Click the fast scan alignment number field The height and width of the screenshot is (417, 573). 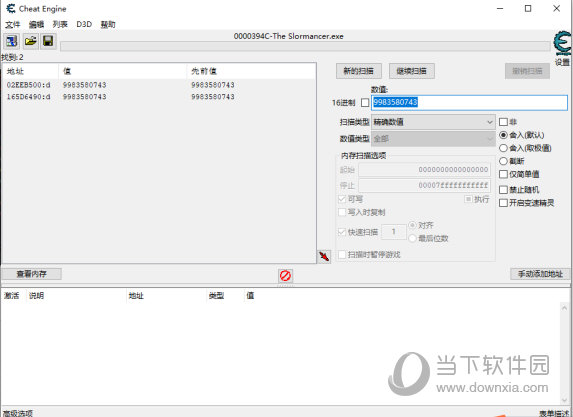pyautogui.click(x=394, y=232)
